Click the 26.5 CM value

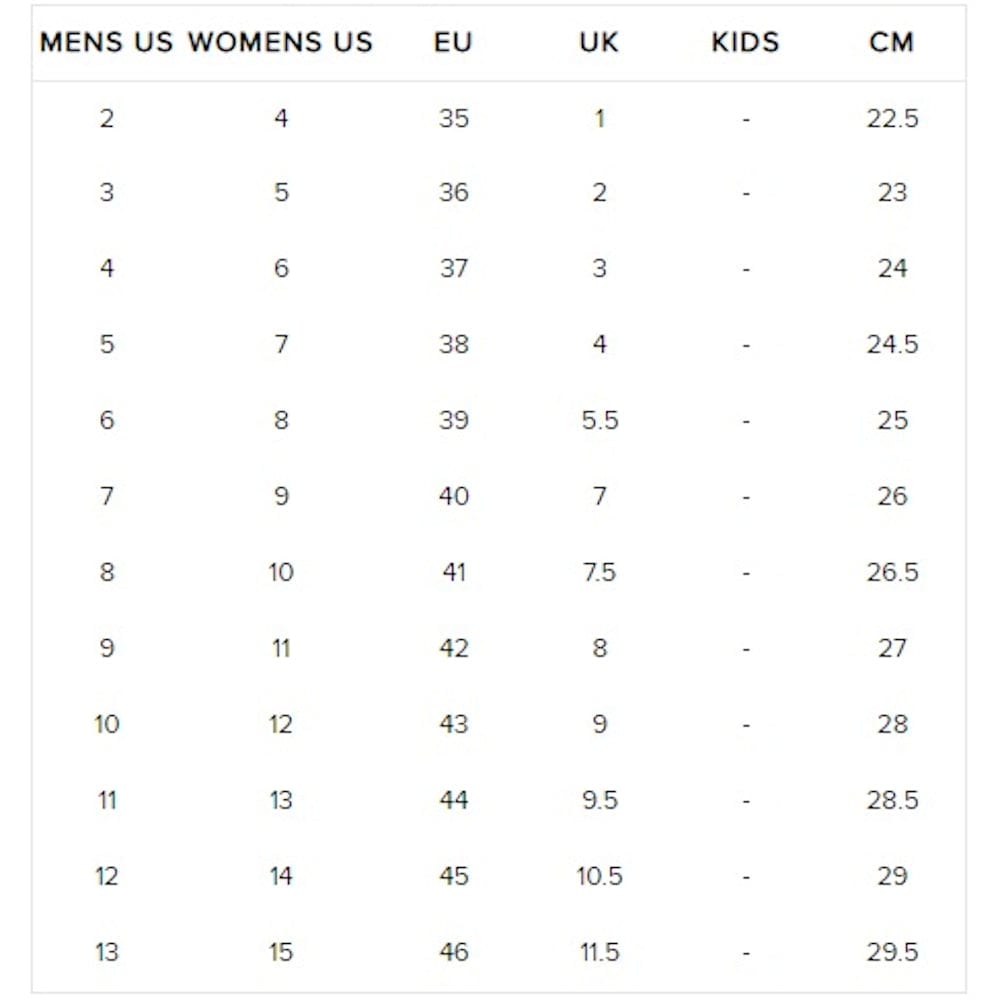click(892, 572)
